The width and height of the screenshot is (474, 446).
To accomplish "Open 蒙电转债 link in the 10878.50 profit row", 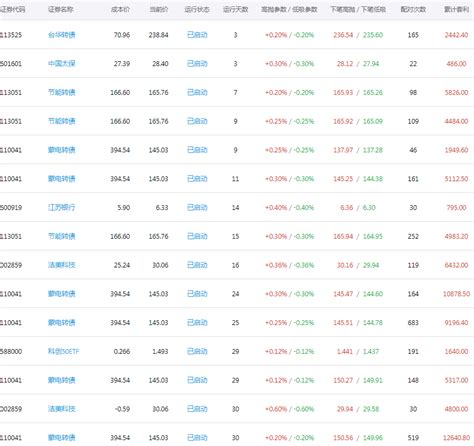I will point(62,294).
